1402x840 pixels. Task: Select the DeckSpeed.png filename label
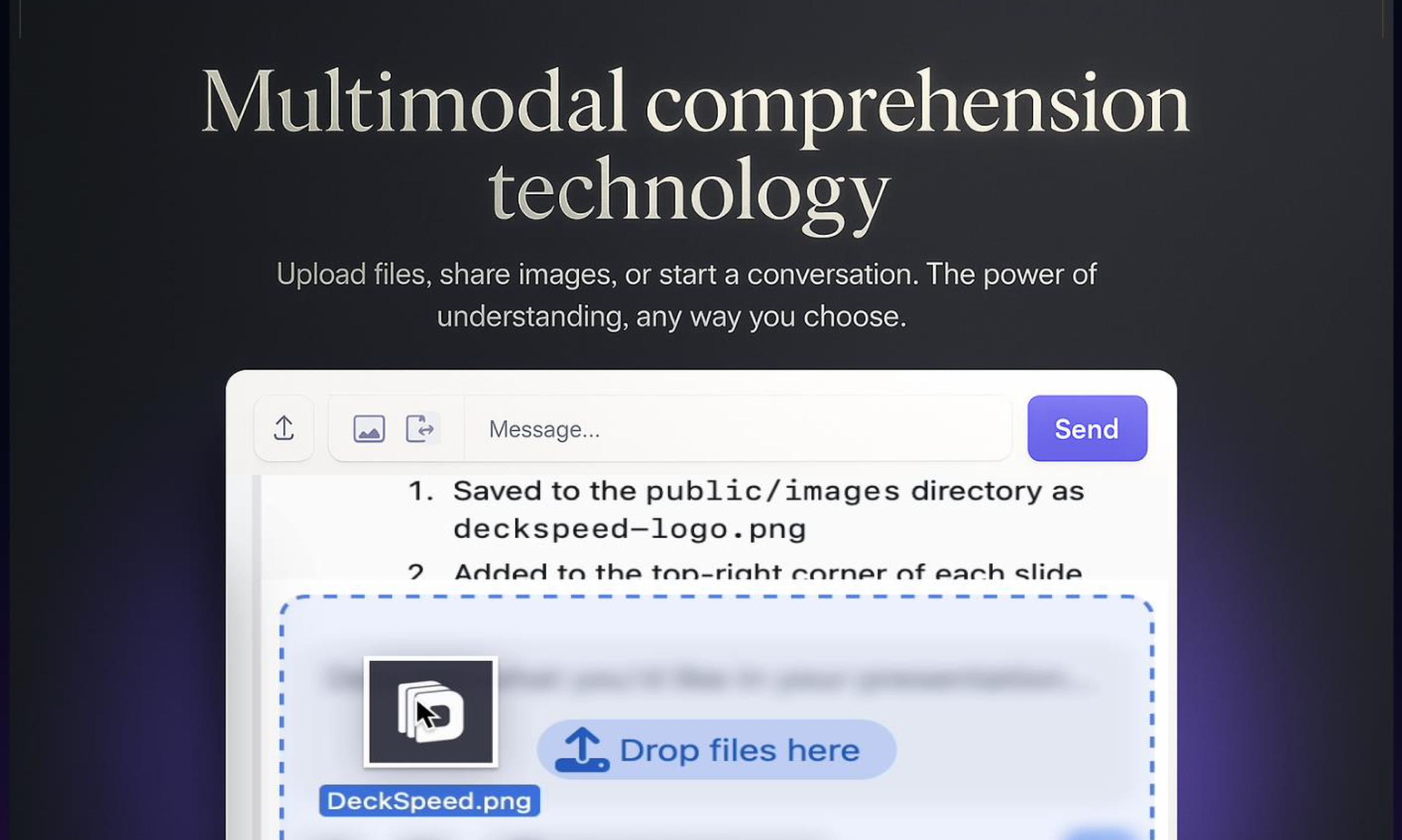point(429,801)
